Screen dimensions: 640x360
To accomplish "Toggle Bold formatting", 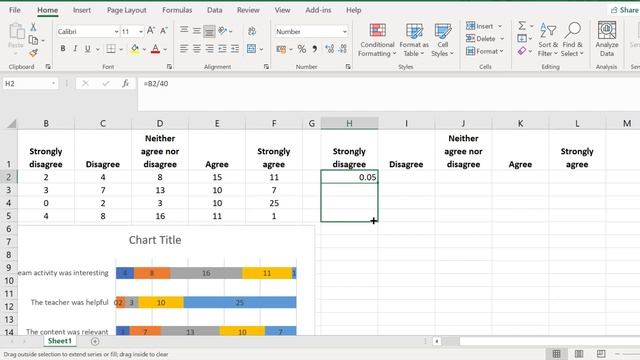I will coord(63,49).
